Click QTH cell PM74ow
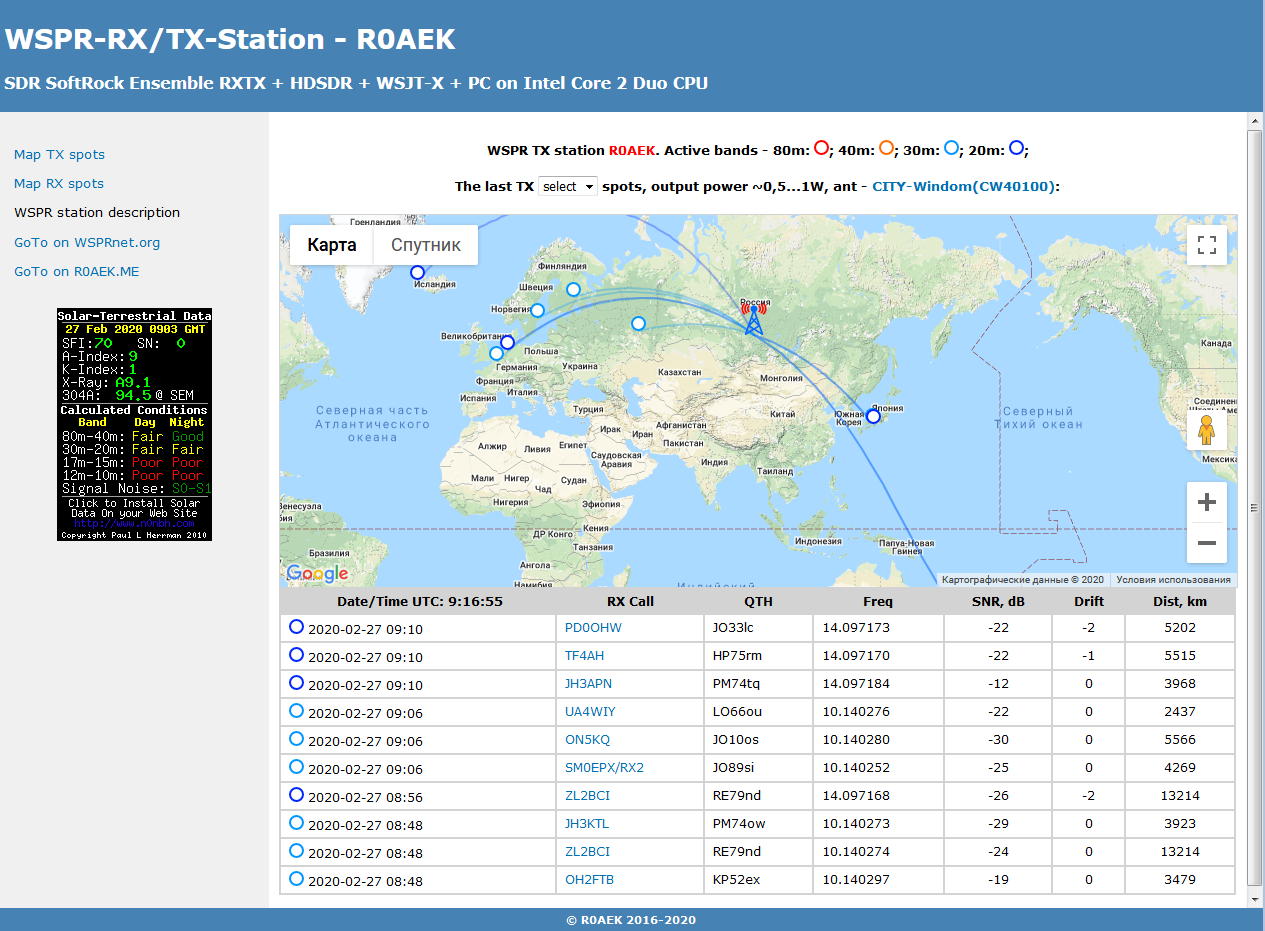This screenshot has height=931, width=1265. click(758, 824)
